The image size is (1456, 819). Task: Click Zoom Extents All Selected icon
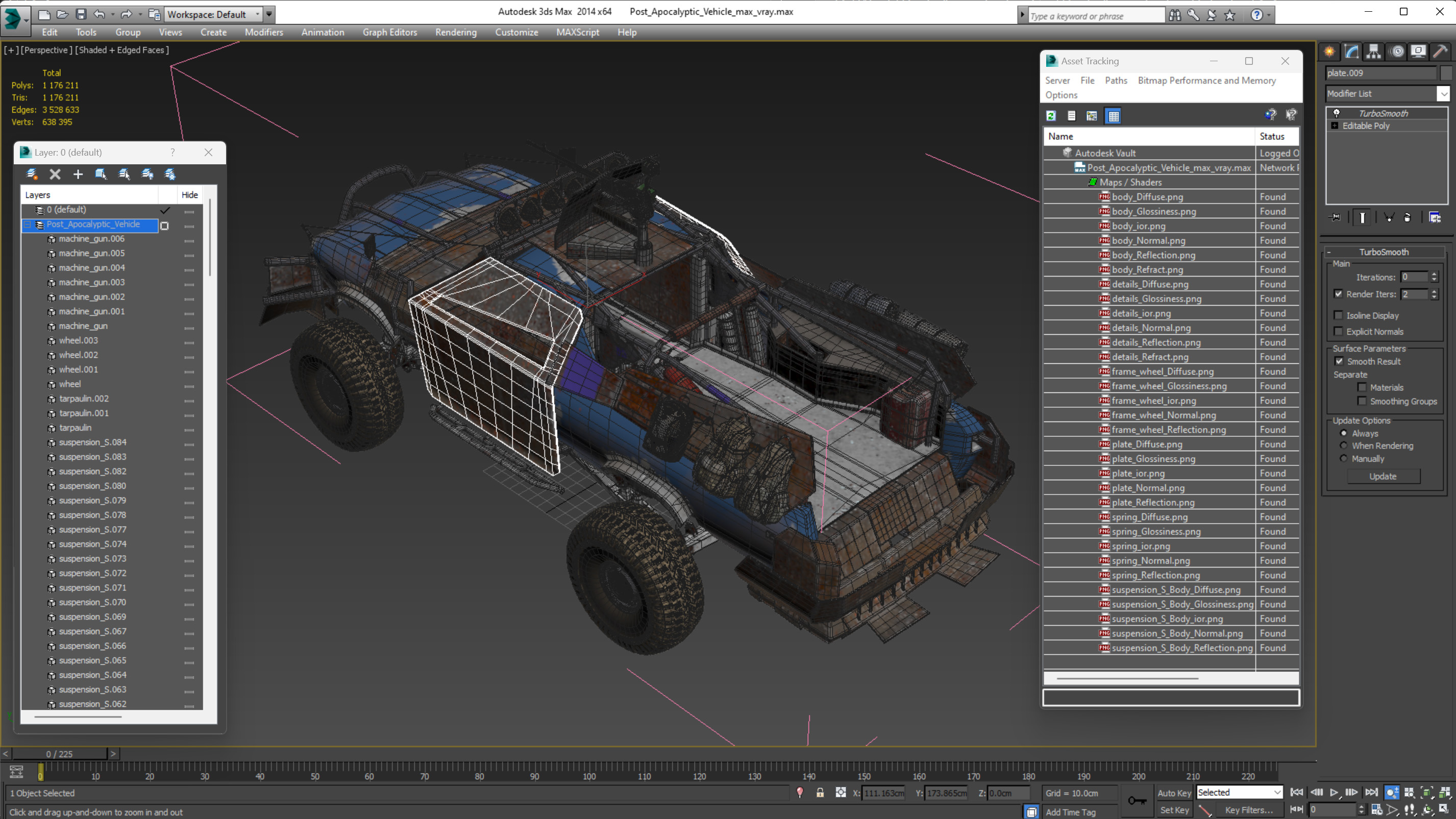[1445, 792]
